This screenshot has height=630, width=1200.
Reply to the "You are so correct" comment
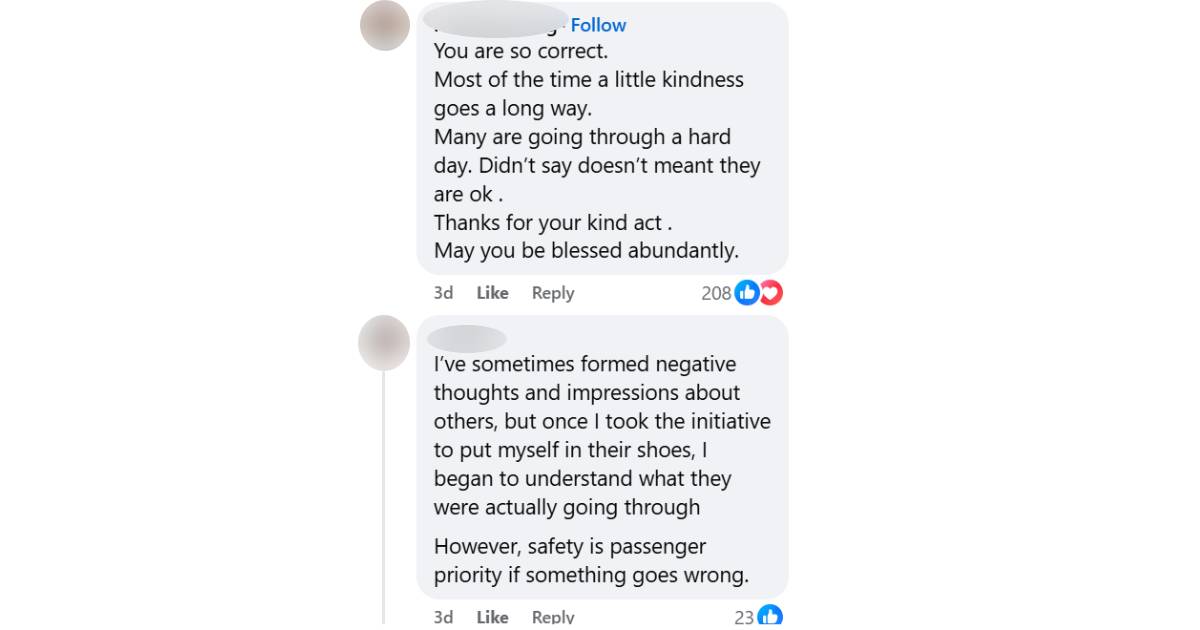(x=553, y=293)
